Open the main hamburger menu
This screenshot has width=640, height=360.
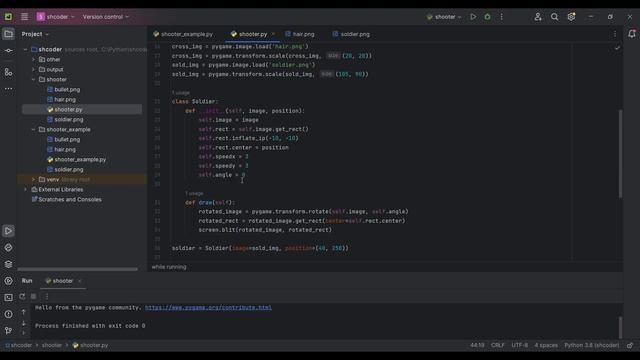click(24, 17)
